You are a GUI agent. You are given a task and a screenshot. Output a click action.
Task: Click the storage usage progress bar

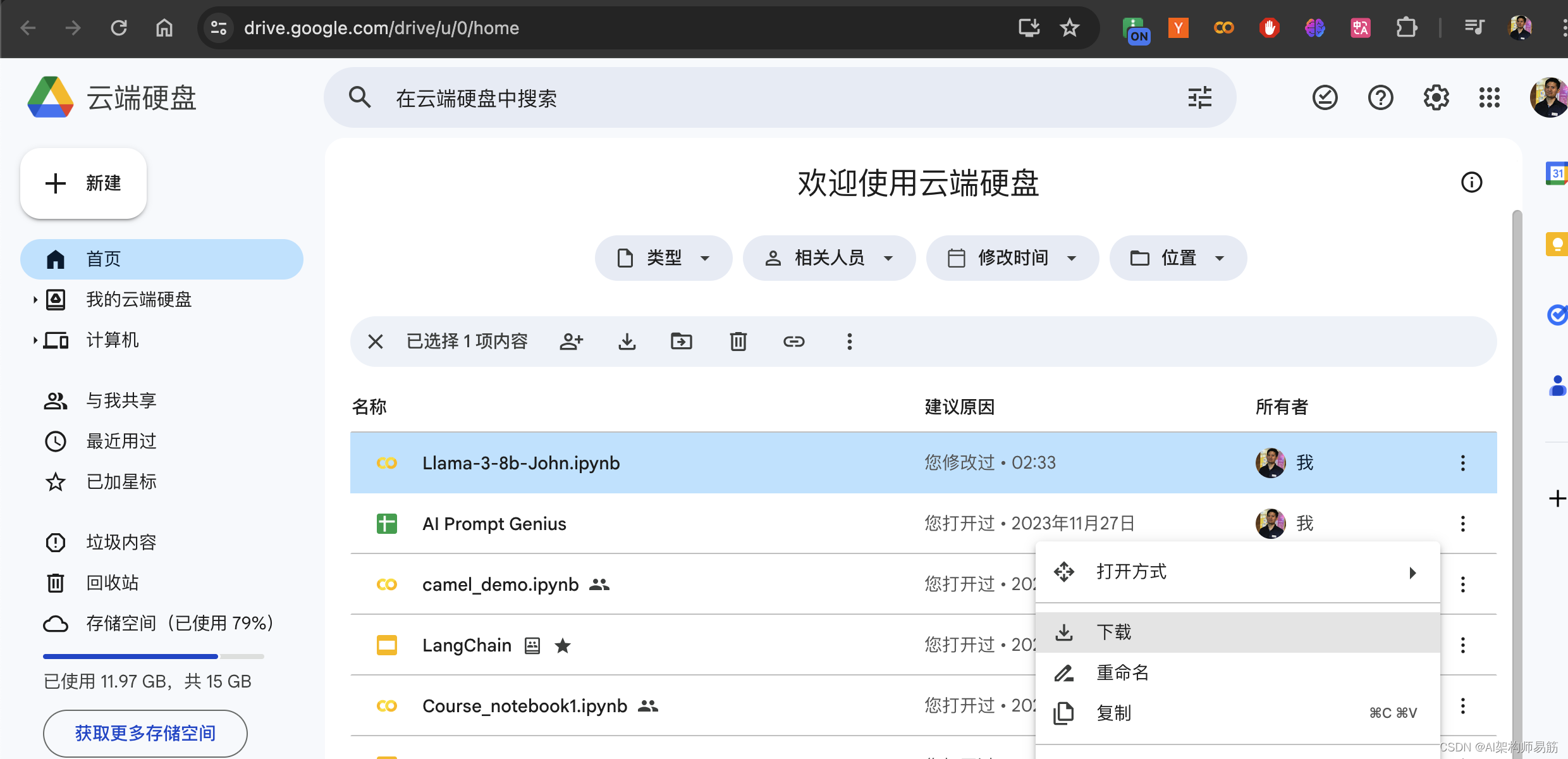click(153, 657)
